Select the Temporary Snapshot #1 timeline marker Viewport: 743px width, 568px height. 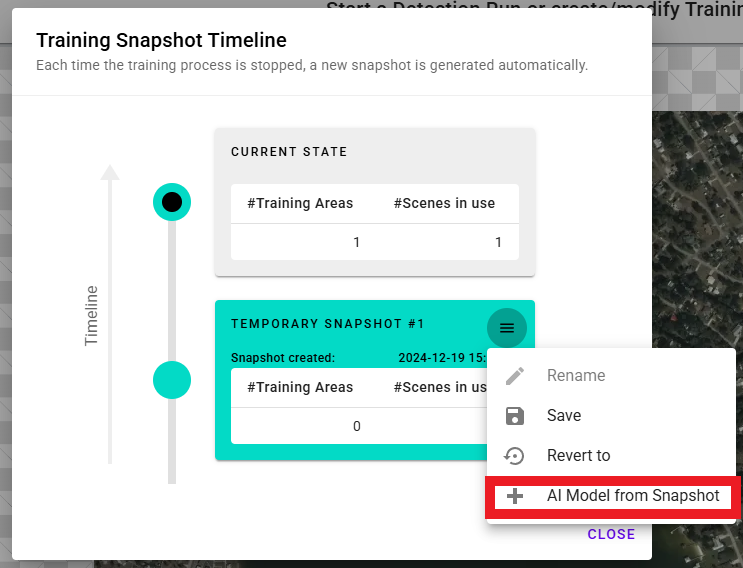pos(172,380)
